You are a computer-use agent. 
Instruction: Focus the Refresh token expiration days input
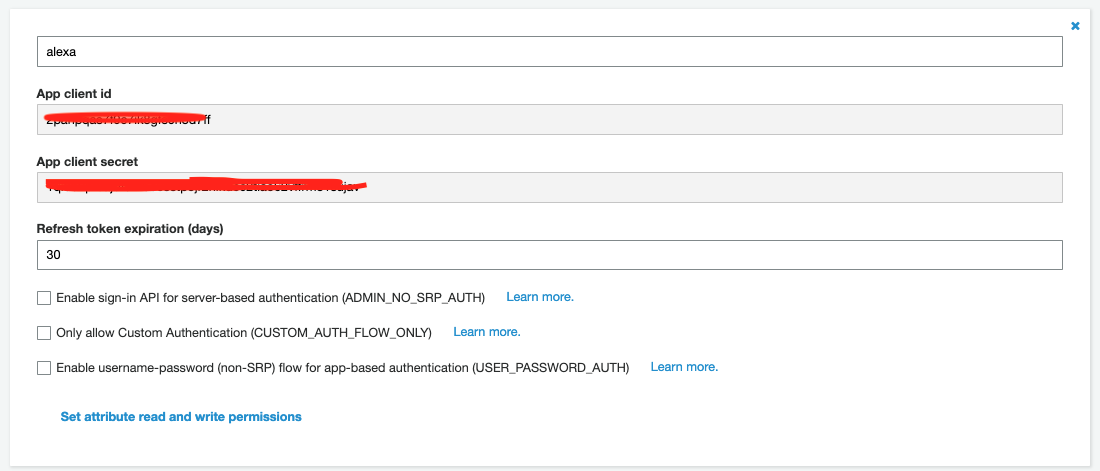point(549,255)
